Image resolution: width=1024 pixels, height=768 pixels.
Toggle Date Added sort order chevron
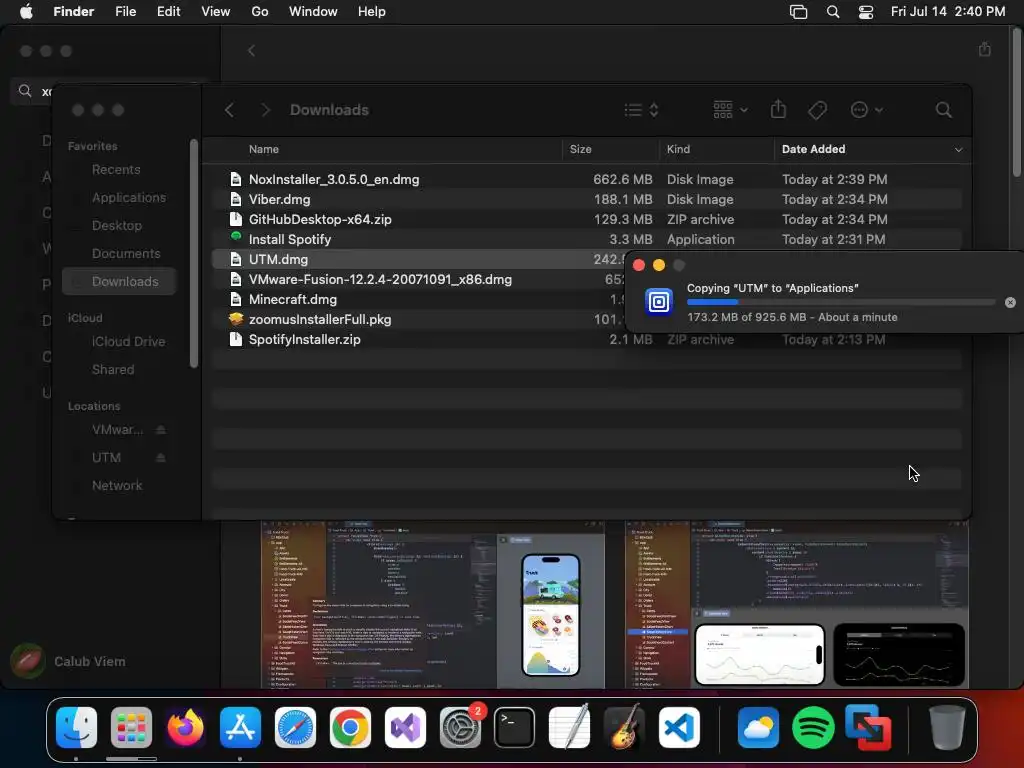click(958, 150)
